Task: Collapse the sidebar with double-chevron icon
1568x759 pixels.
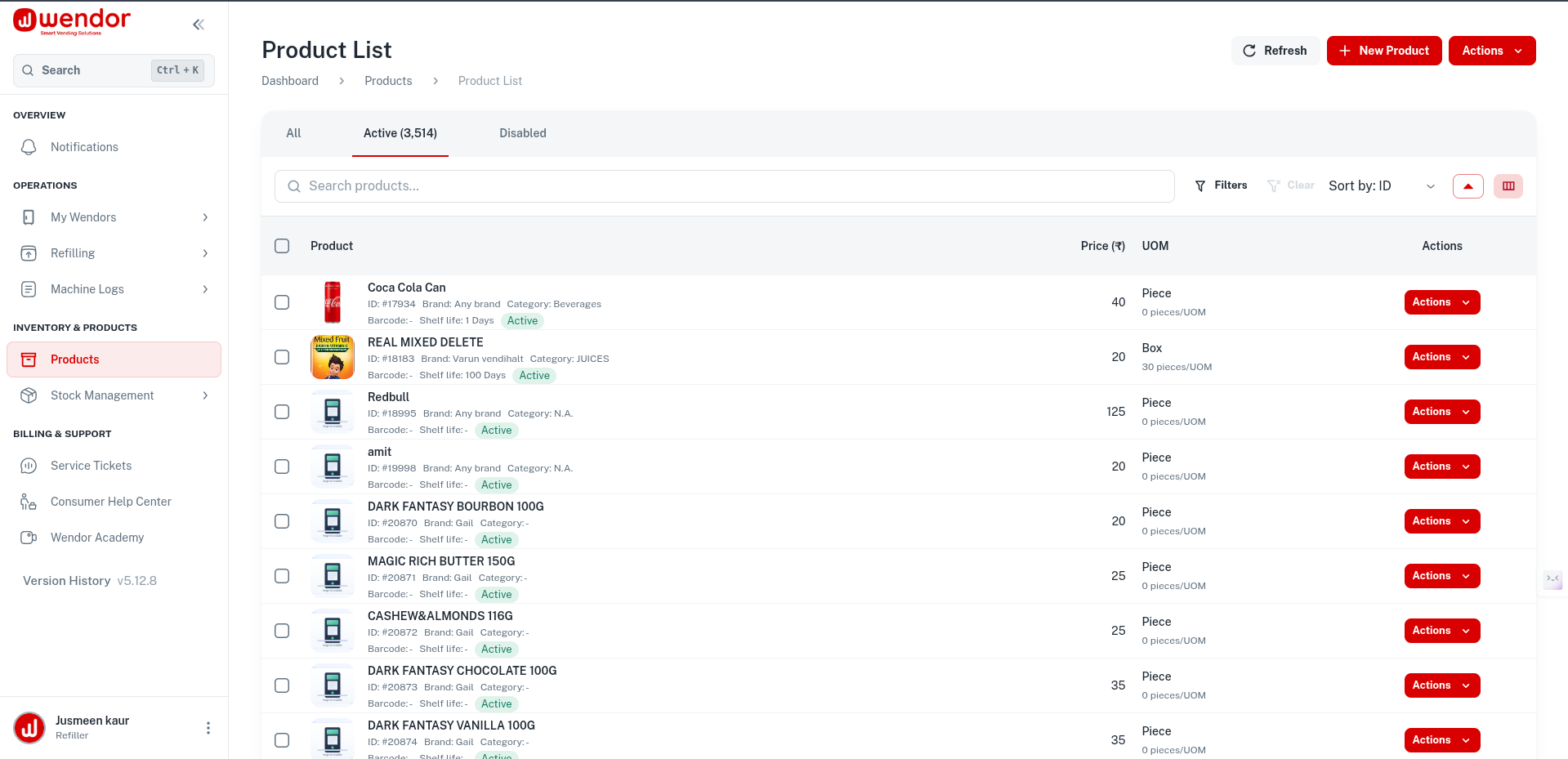Action: pyautogui.click(x=199, y=25)
